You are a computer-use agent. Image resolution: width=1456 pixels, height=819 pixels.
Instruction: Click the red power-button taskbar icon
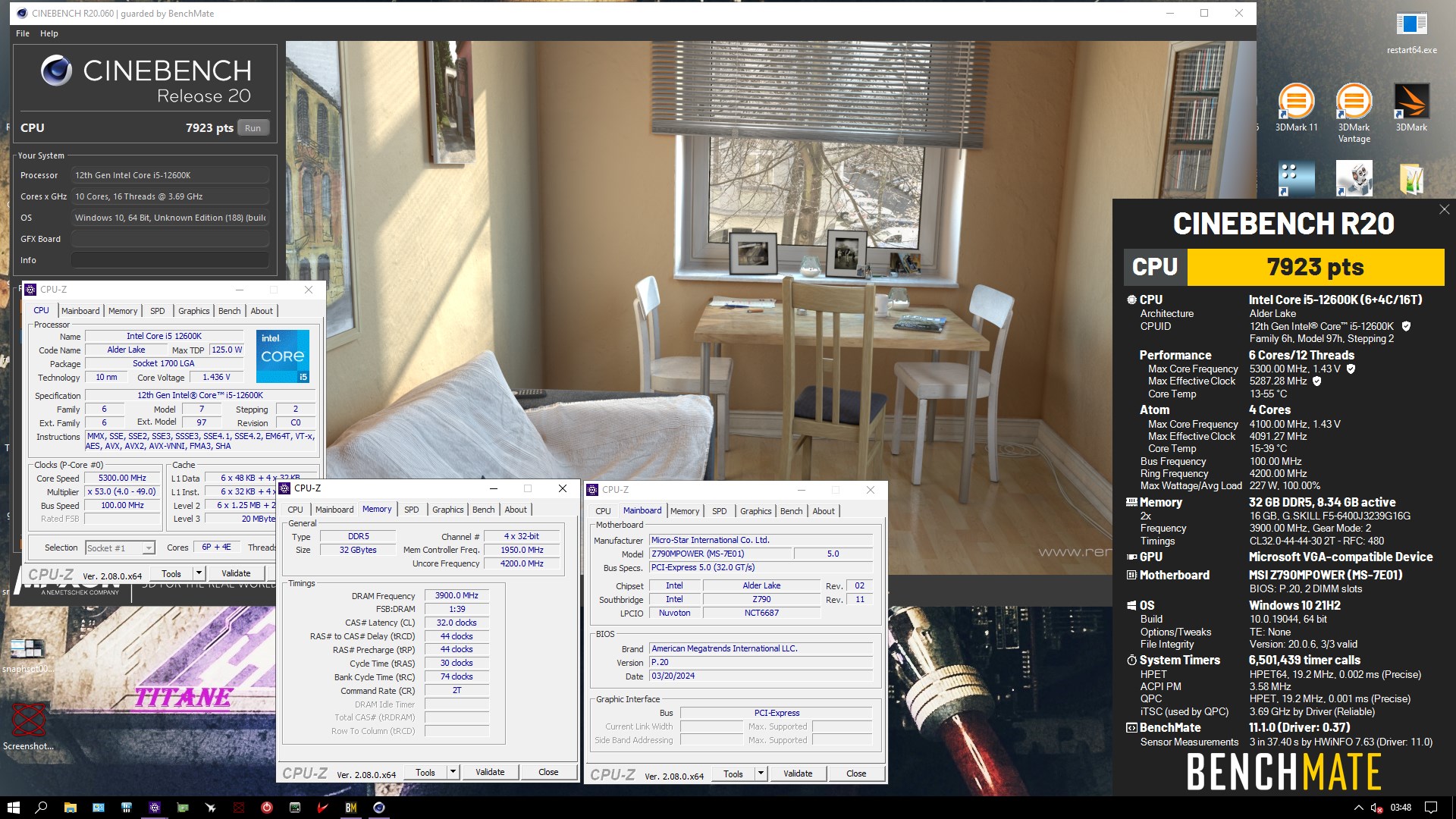(x=266, y=808)
